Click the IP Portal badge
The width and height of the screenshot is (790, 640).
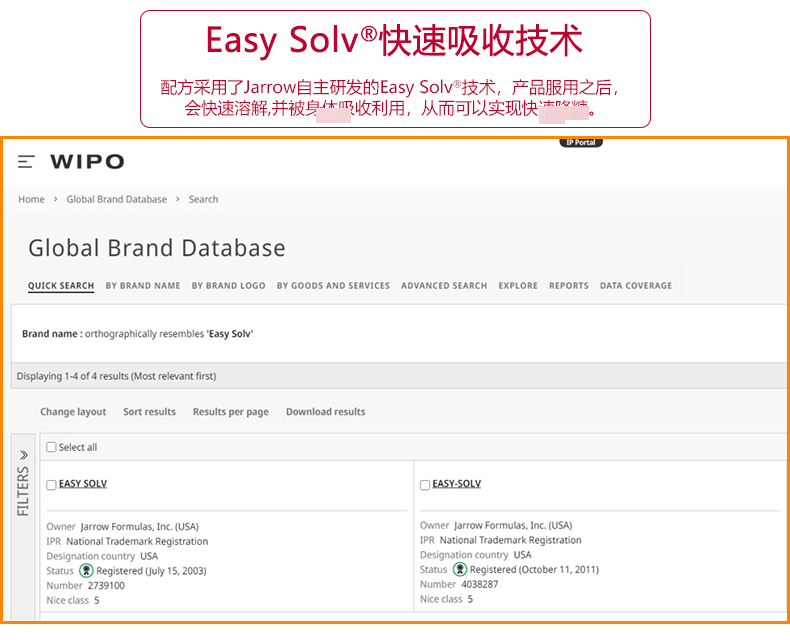[581, 143]
